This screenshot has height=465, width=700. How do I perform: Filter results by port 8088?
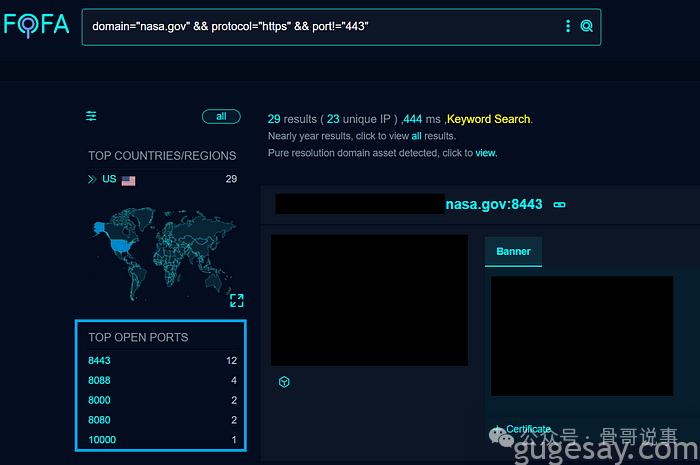[x=99, y=380]
